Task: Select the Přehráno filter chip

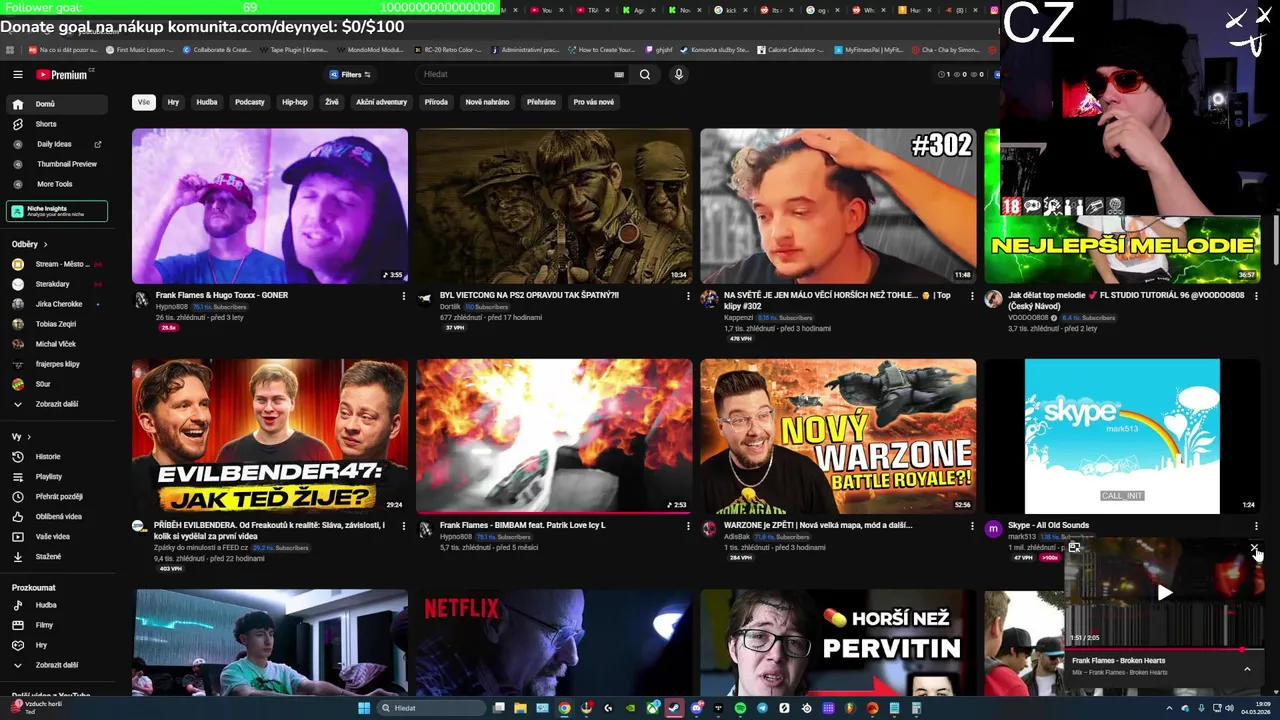Action: (x=541, y=102)
